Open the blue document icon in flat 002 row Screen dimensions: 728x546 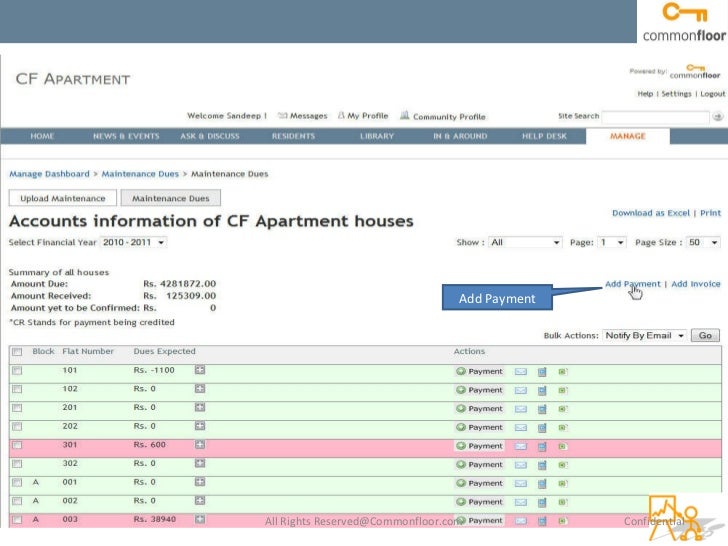pyautogui.click(x=542, y=502)
